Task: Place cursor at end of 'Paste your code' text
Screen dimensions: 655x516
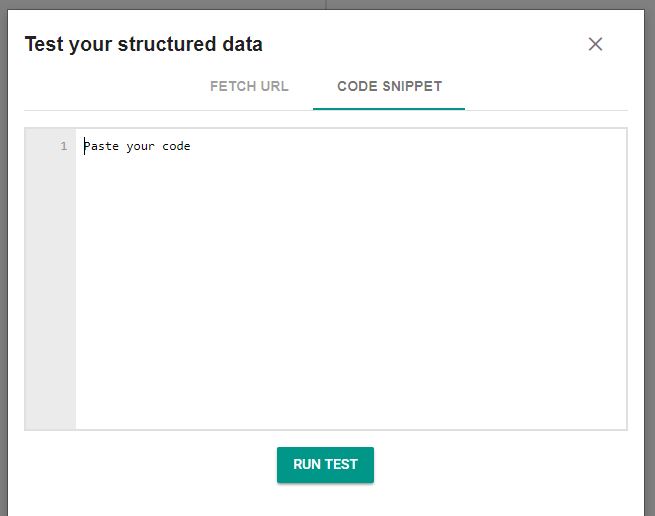Action: (x=191, y=146)
